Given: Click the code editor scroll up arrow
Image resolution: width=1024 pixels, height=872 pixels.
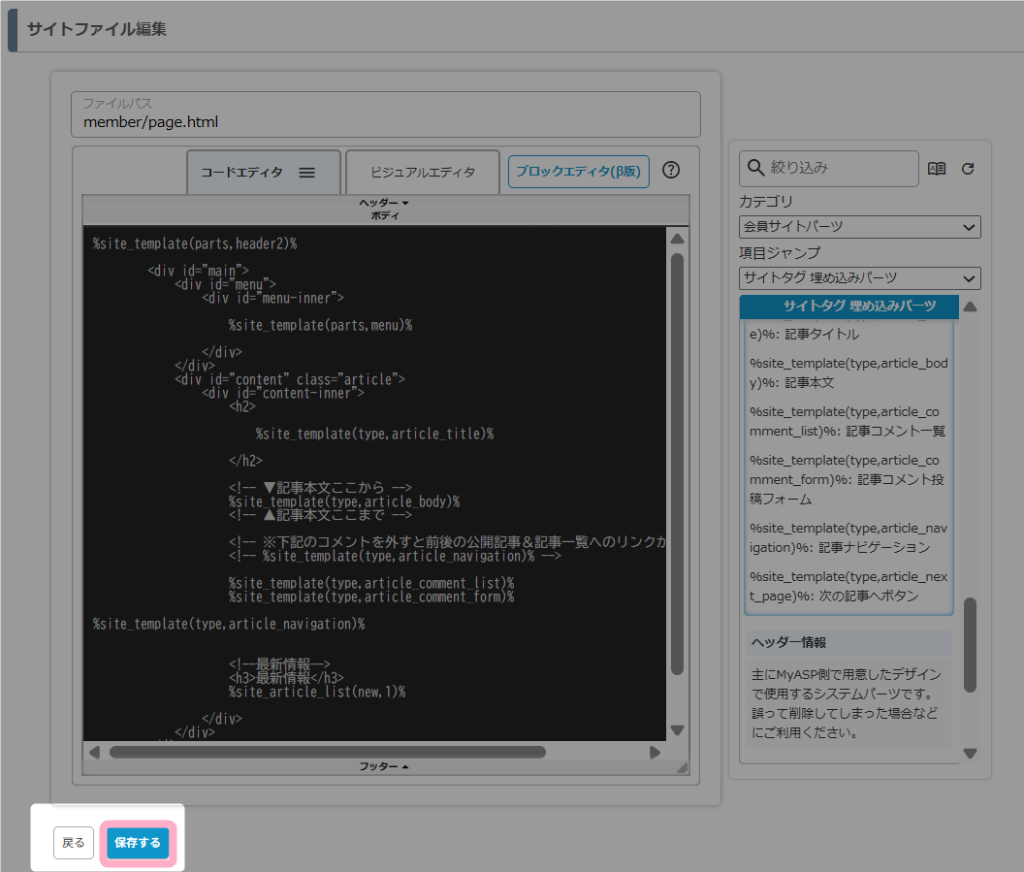Looking at the screenshot, I should point(677,239).
